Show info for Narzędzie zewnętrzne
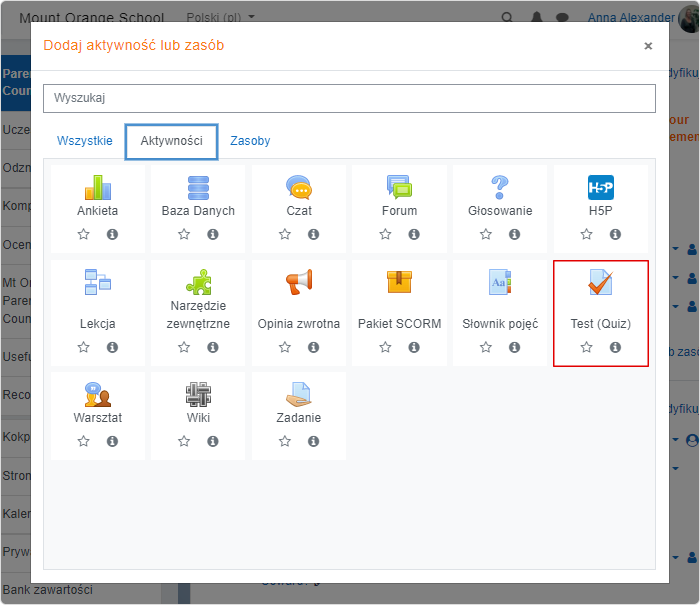Image resolution: width=700 pixels, height=605 pixels. tap(212, 347)
